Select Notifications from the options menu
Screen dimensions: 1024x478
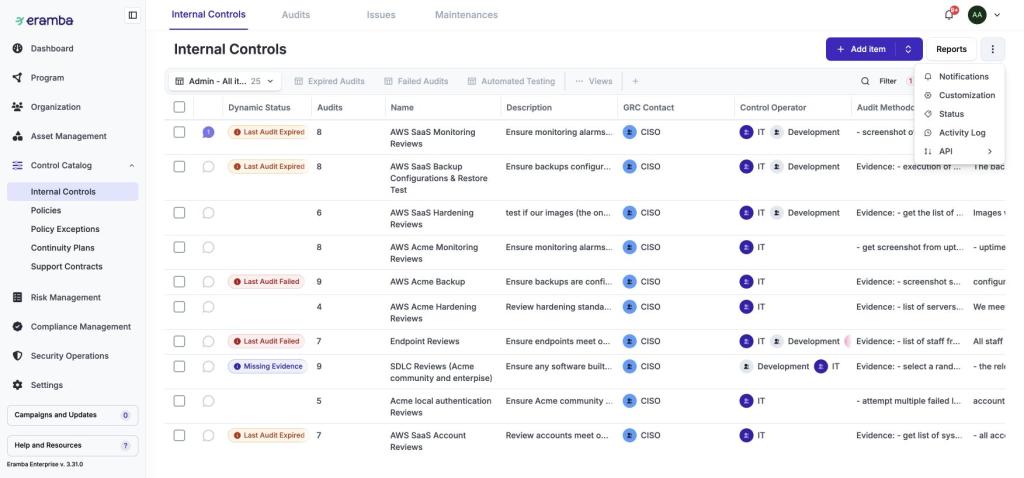pos(959,76)
